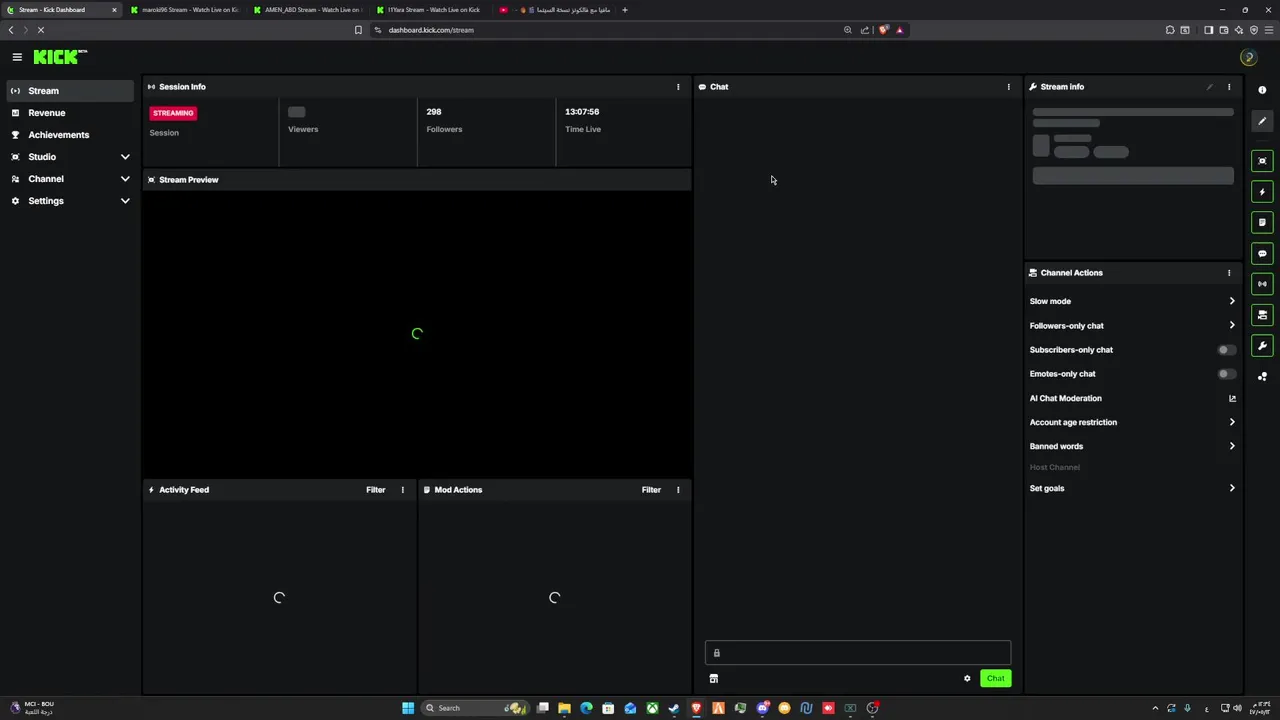1280x720 pixels.
Task: Open Session Info options menu
Action: click(x=678, y=87)
